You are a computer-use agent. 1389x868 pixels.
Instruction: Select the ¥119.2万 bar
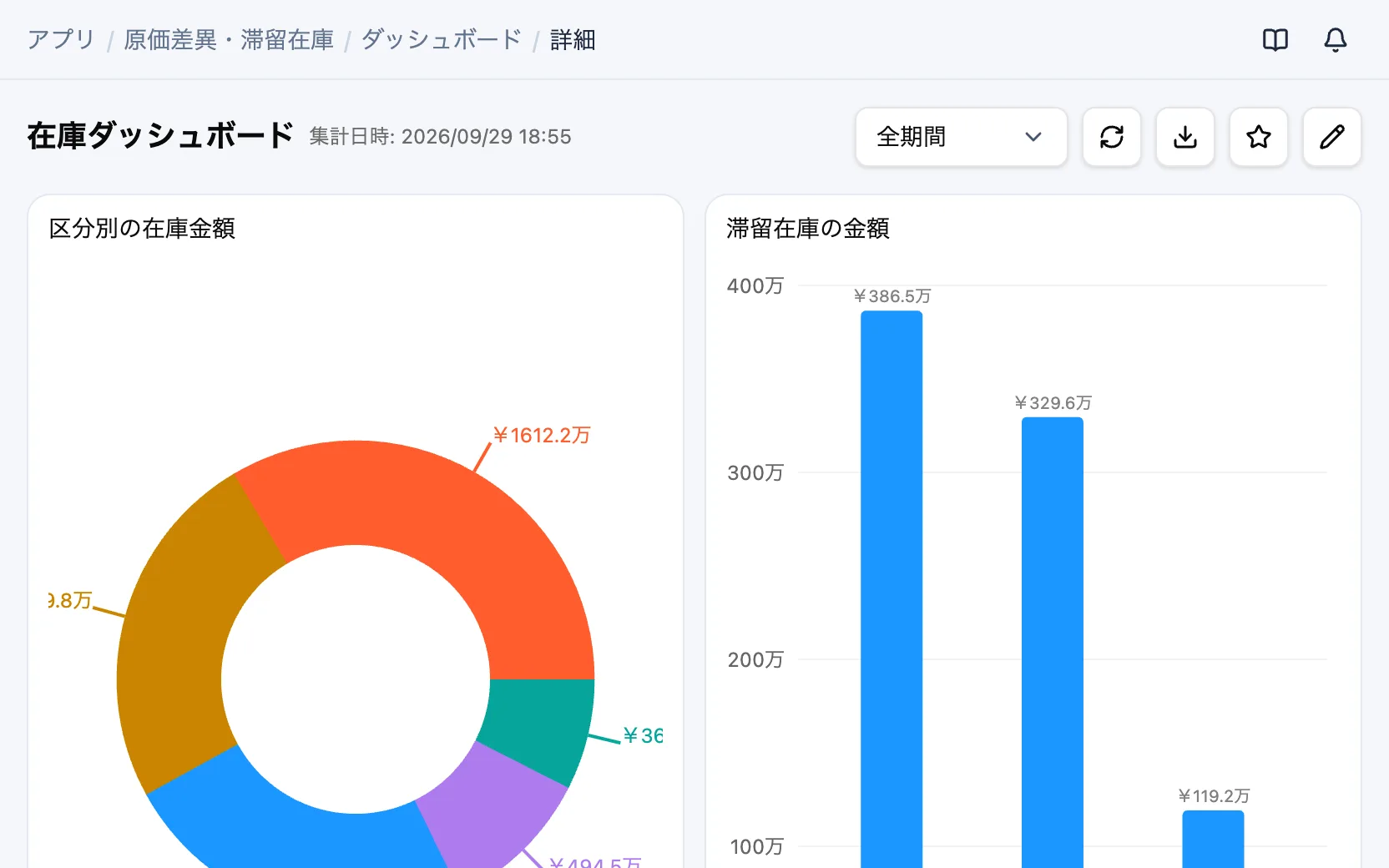pos(1213,839)
